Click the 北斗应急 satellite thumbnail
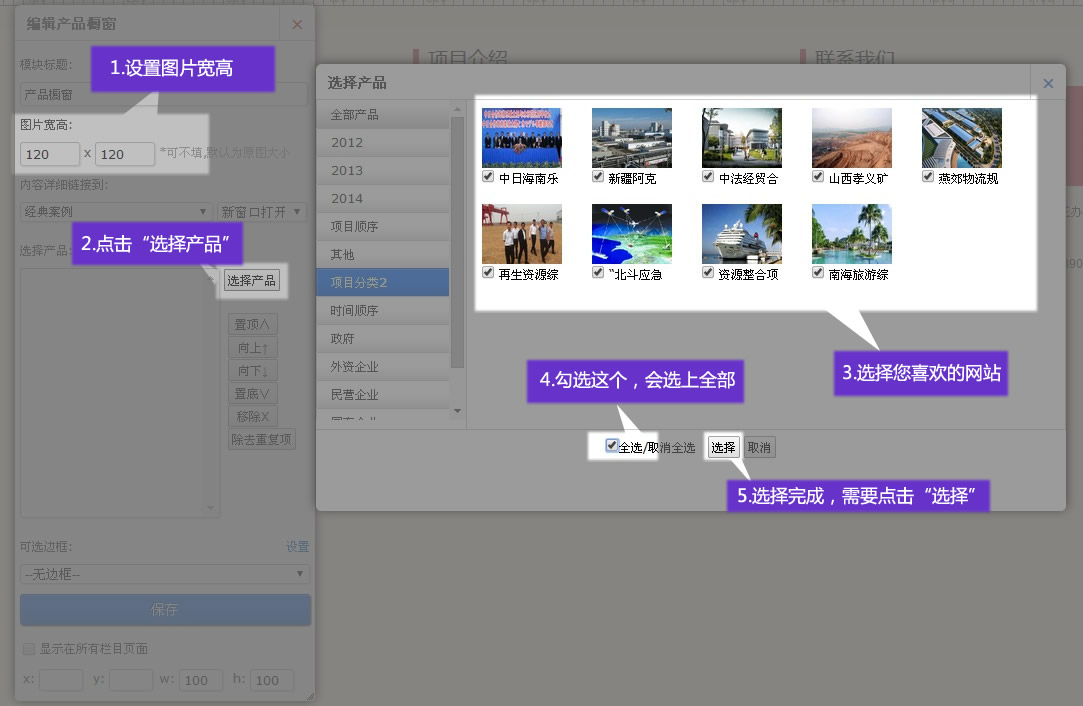The width and height of the screenshot is (1083, 706). [631, 233]
